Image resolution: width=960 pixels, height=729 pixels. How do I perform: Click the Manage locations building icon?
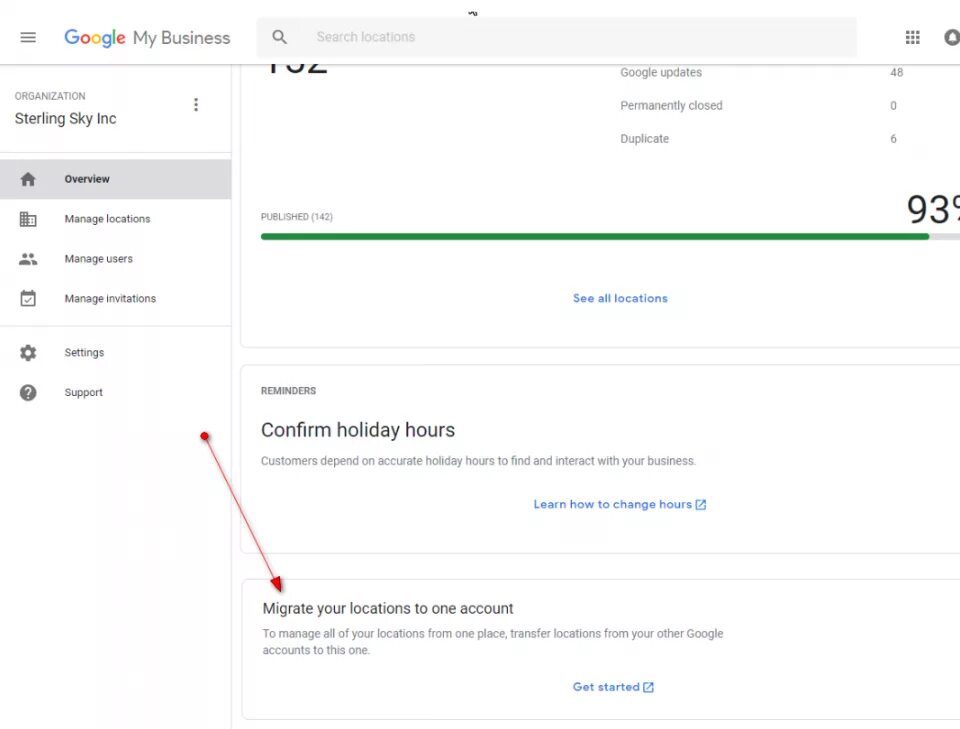click(28, 219)
